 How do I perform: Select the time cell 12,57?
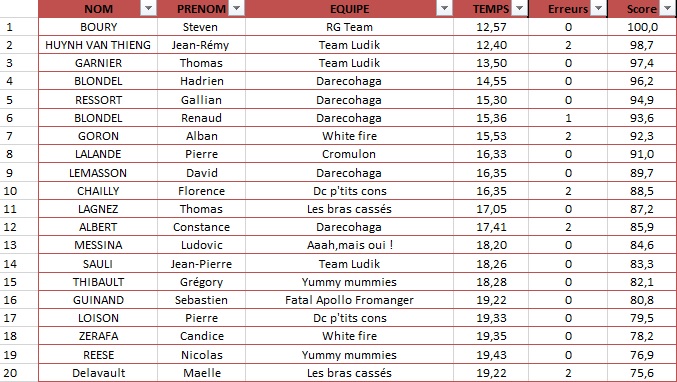pos(491,27)
